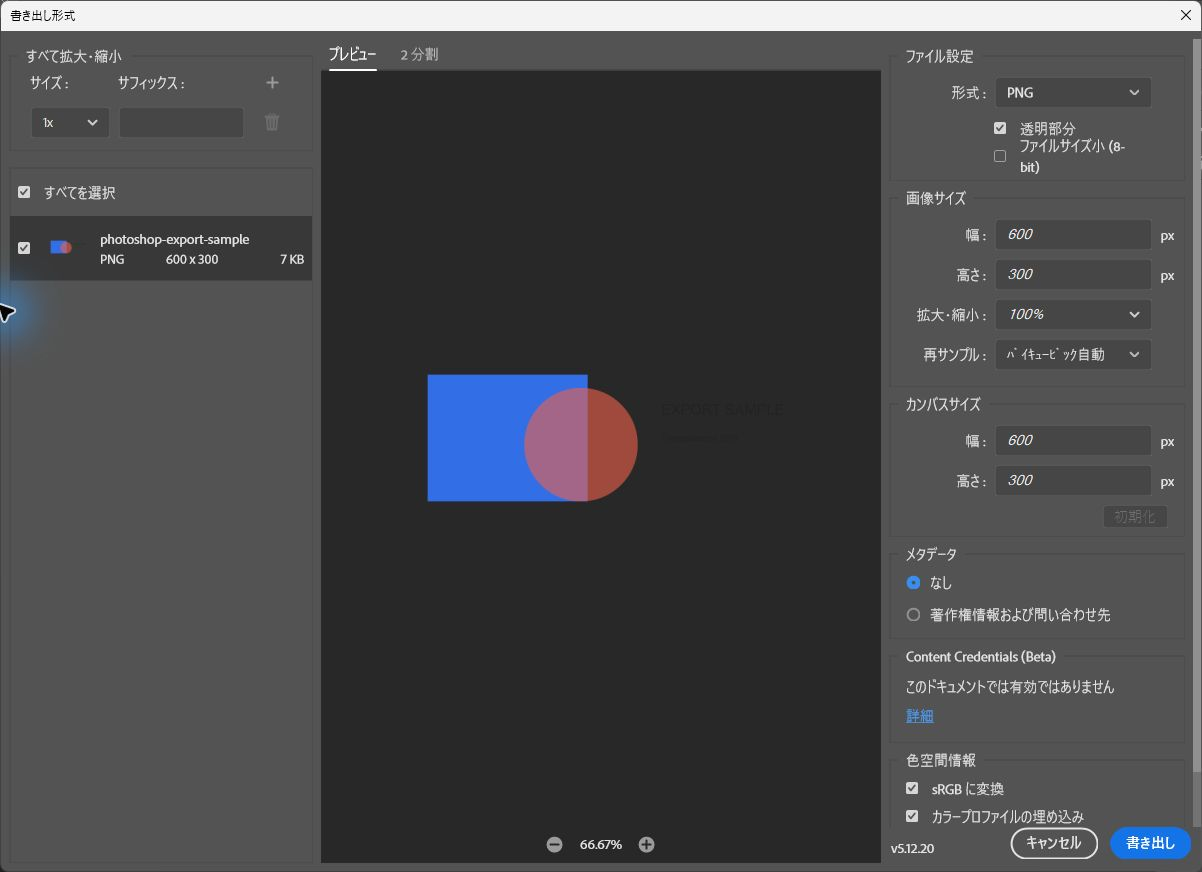The height and width of the screenshot is (872, 1202).
Task: Click the v5.12.20 version label
Action: point(913,848)
